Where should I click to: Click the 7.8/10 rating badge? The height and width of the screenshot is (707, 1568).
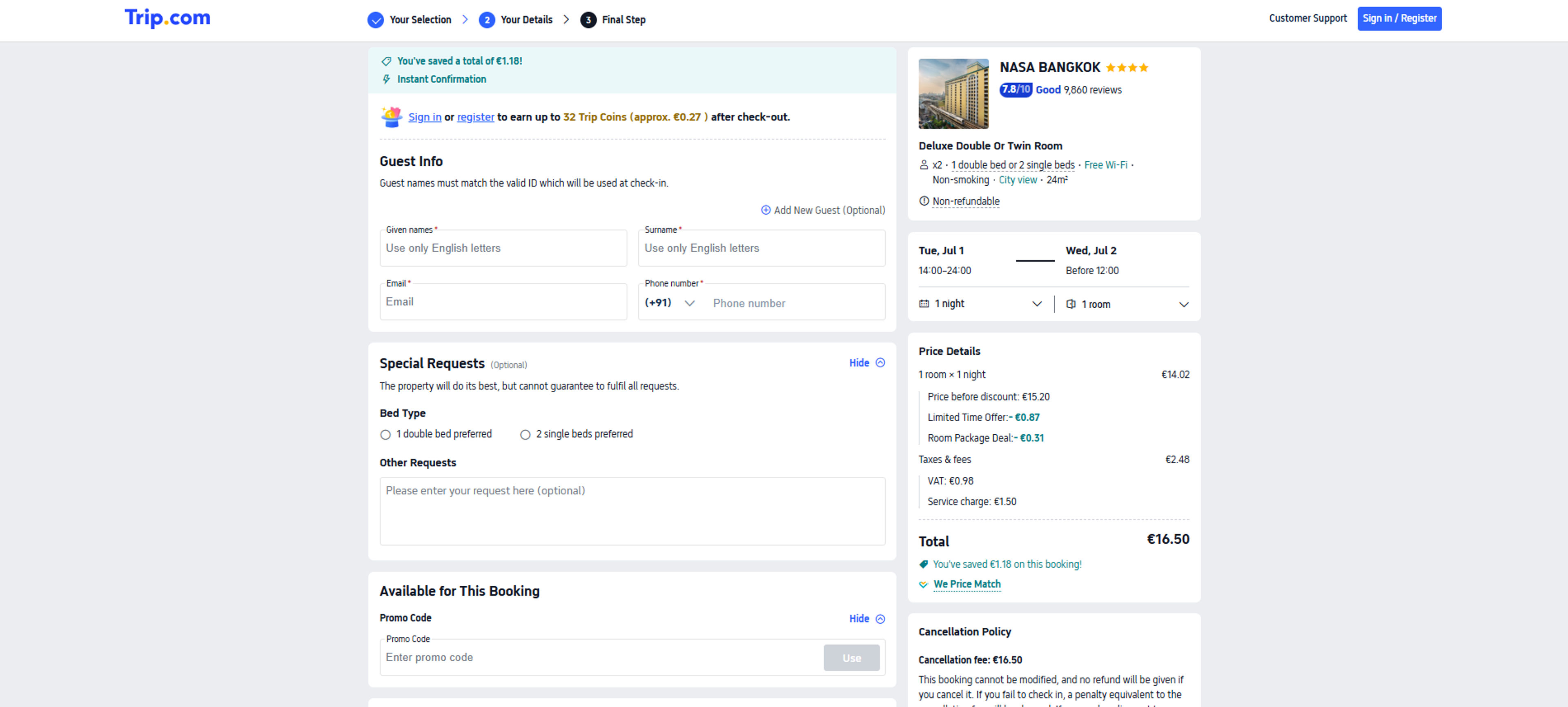click(x=1016, y=90)
